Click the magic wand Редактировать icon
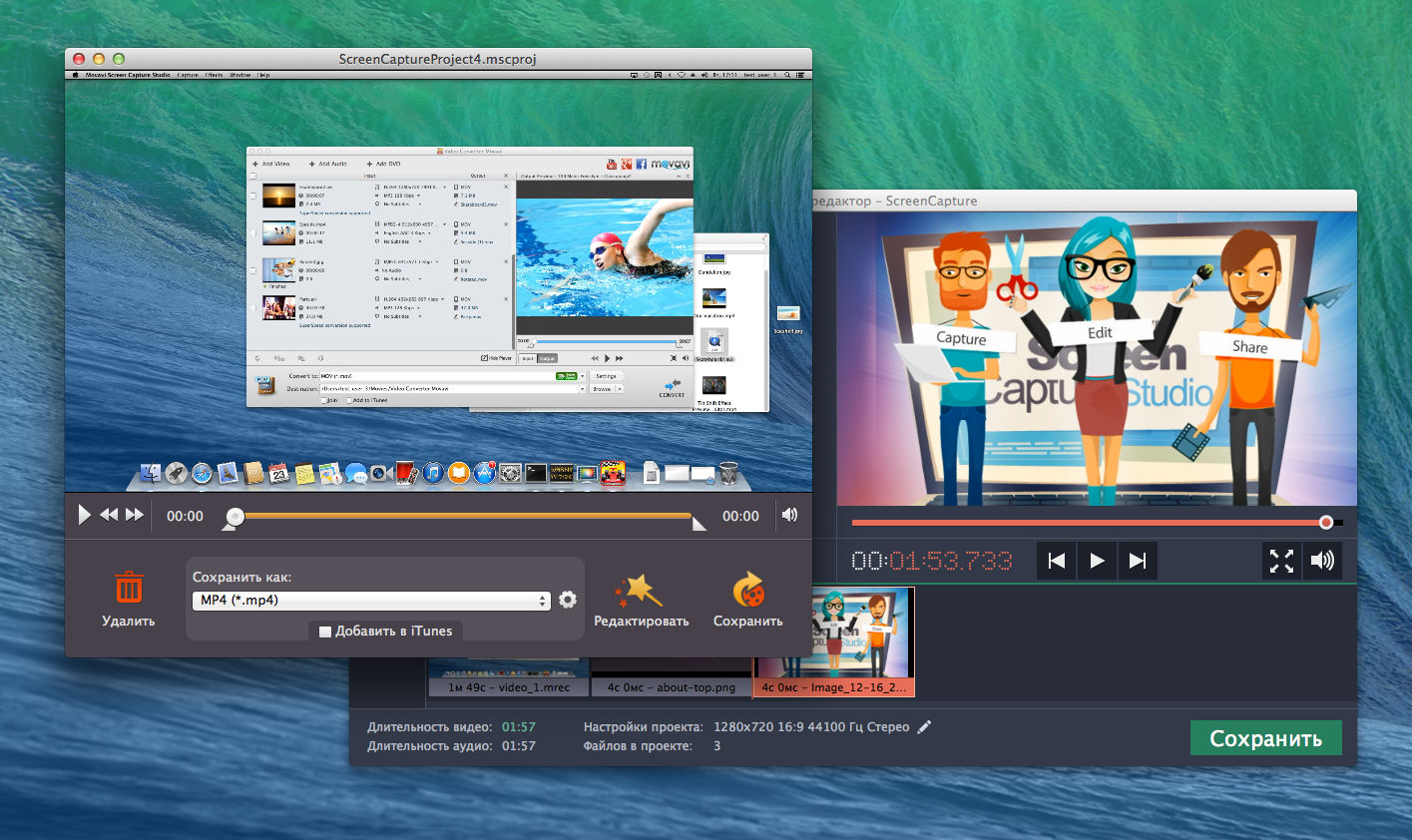 [640, 591]
